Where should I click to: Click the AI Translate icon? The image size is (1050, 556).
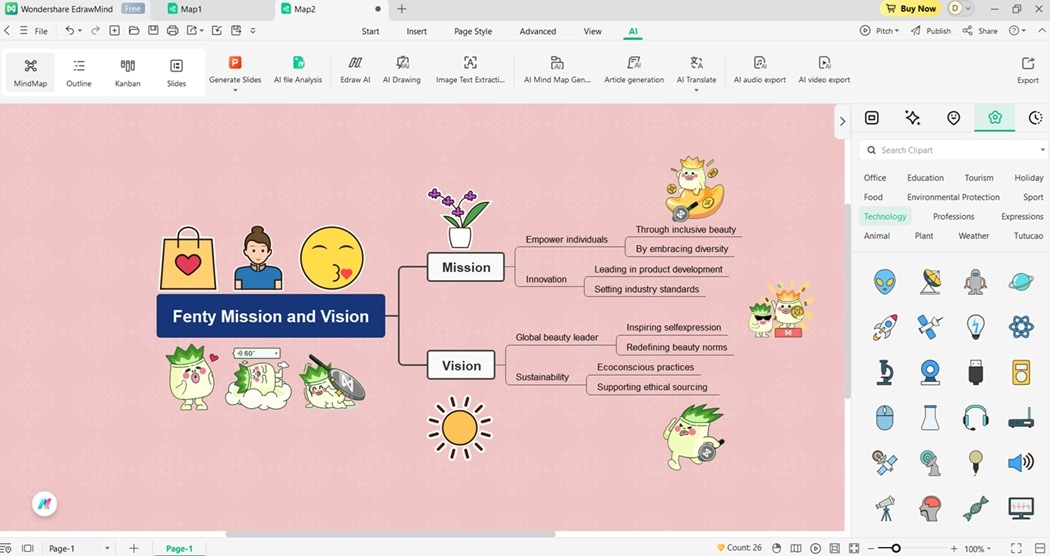click(x=696, y=63)
